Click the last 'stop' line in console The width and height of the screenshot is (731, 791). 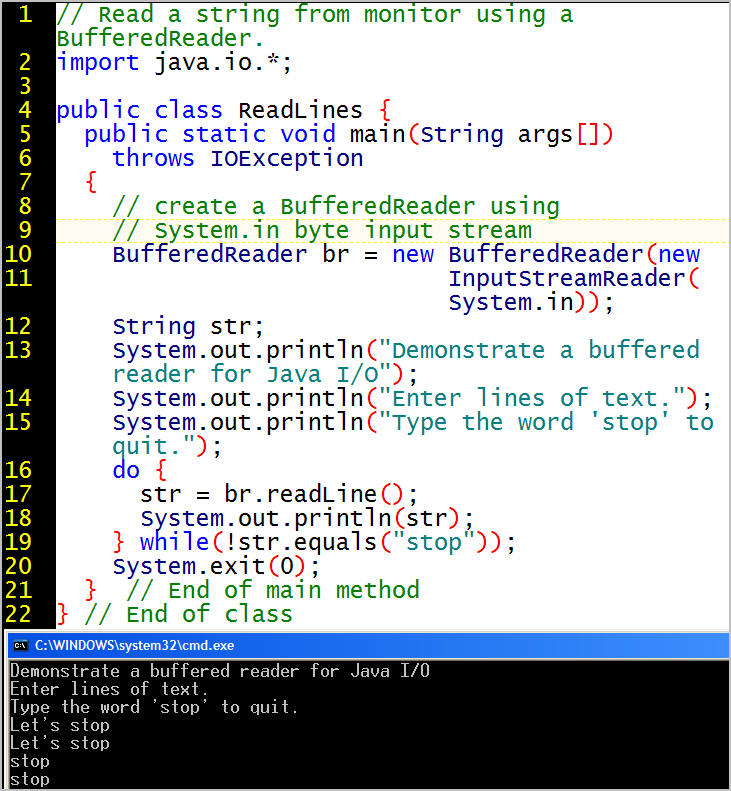[x=30, y=779]
